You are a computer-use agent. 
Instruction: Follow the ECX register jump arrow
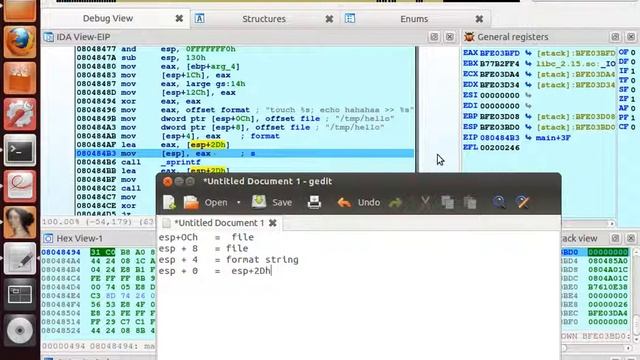pos(528,74)
